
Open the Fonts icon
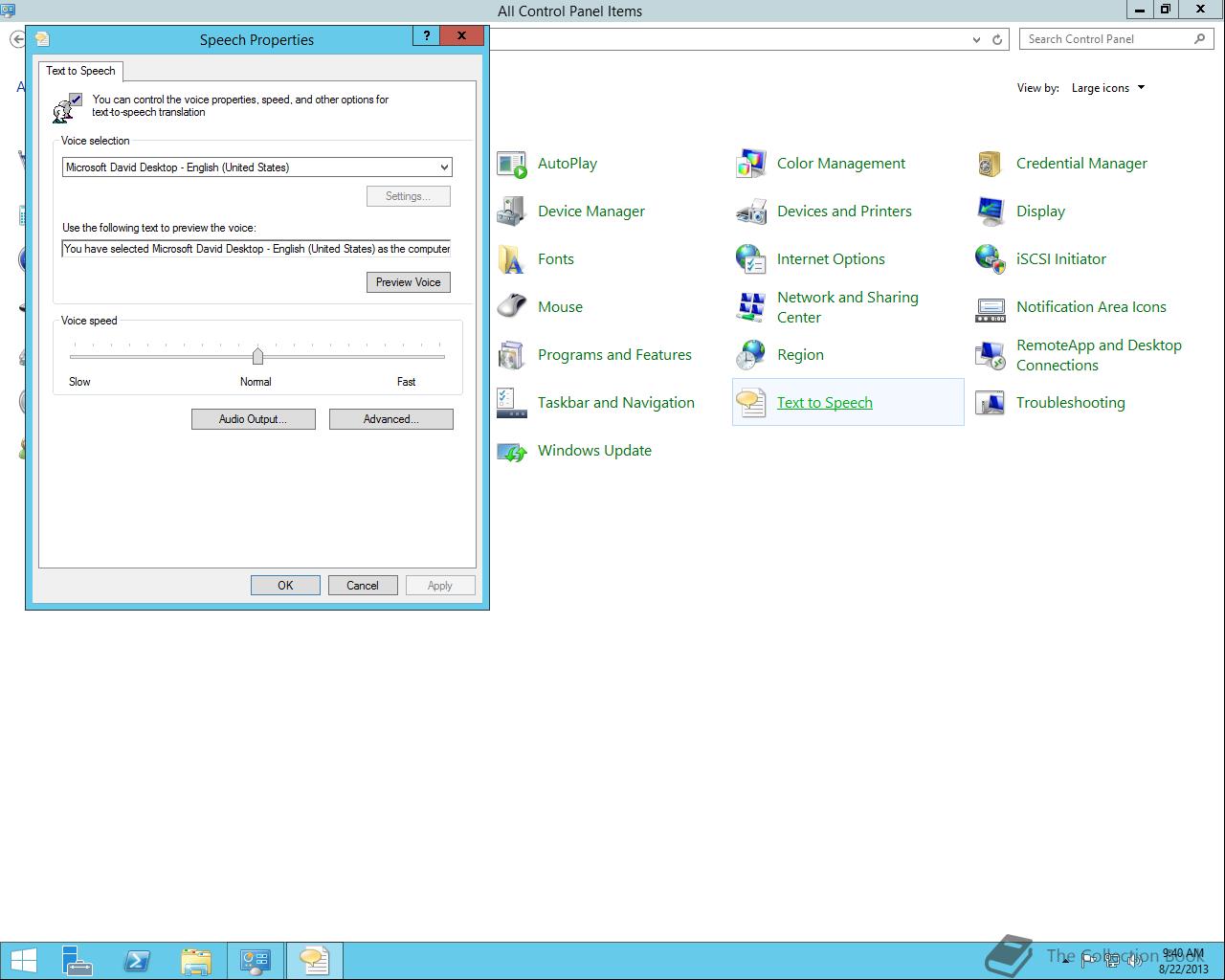512,259
